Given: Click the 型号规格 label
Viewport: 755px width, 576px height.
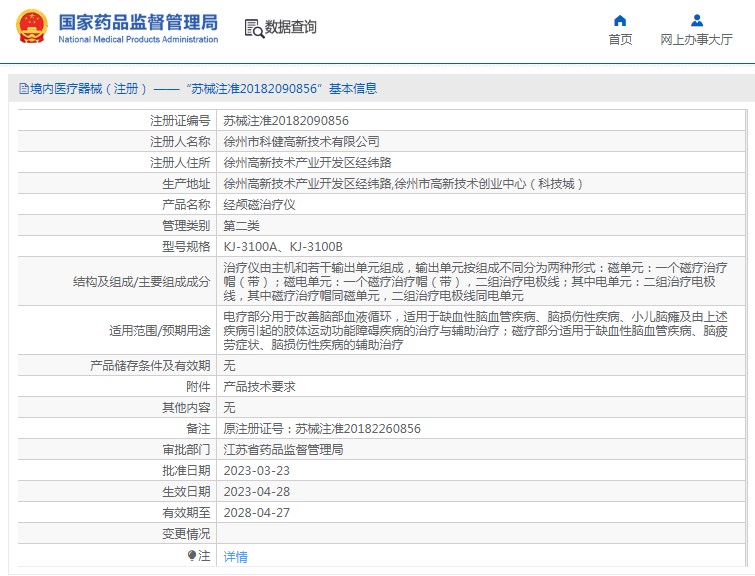Looking at the screenshot, I should 186,247.
